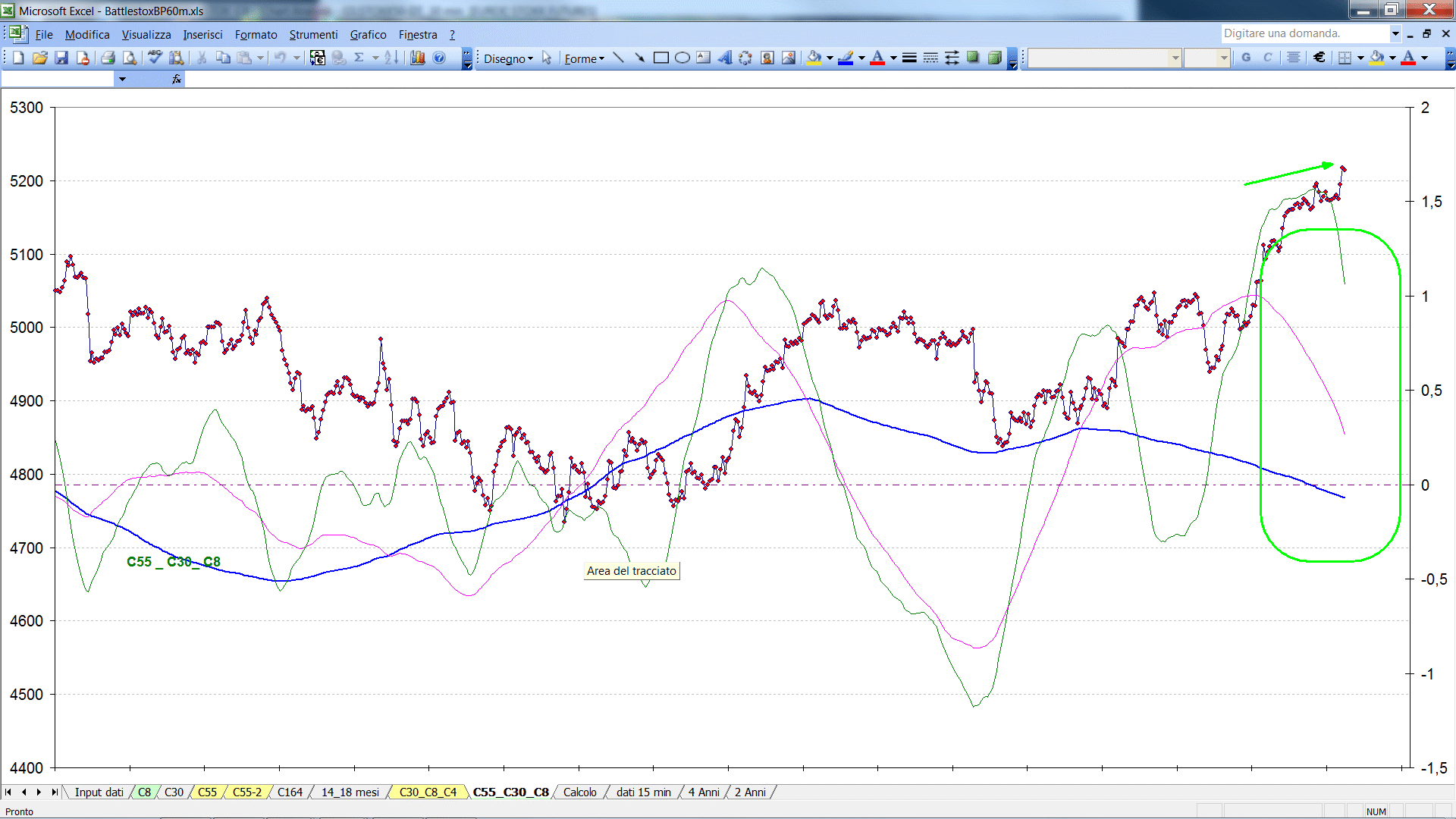Toggle Bold (G) formatting
This screenshot has height=819, width=1456.
pos(1246,58)
